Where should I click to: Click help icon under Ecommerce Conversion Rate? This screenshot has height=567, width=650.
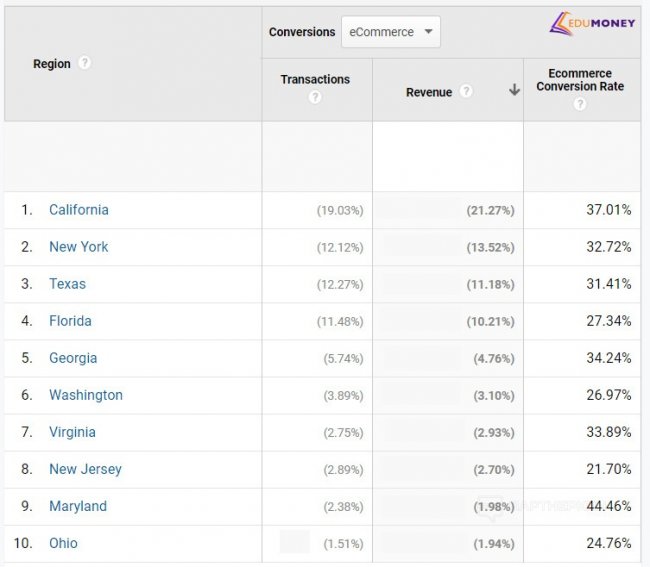click(x=580, y=103)
